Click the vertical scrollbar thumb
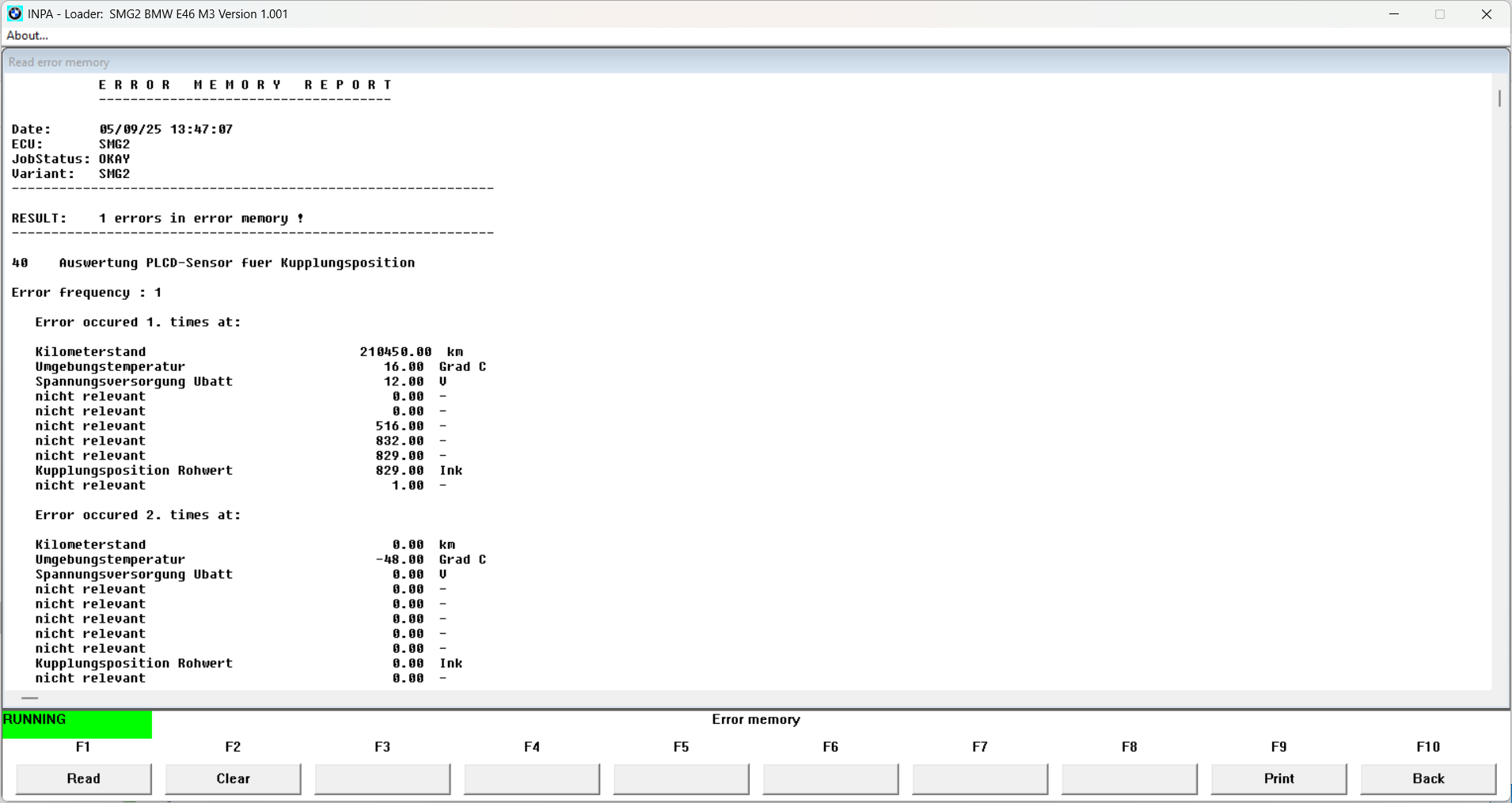This screenshot has width=1512, height=803. [1499, 98]
